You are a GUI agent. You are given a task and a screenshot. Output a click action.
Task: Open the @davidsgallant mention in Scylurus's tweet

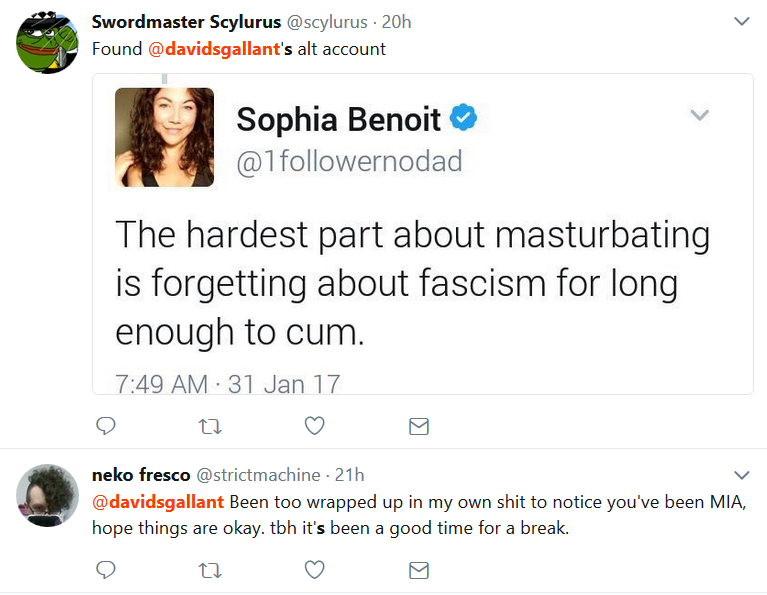tap(214, 49)
